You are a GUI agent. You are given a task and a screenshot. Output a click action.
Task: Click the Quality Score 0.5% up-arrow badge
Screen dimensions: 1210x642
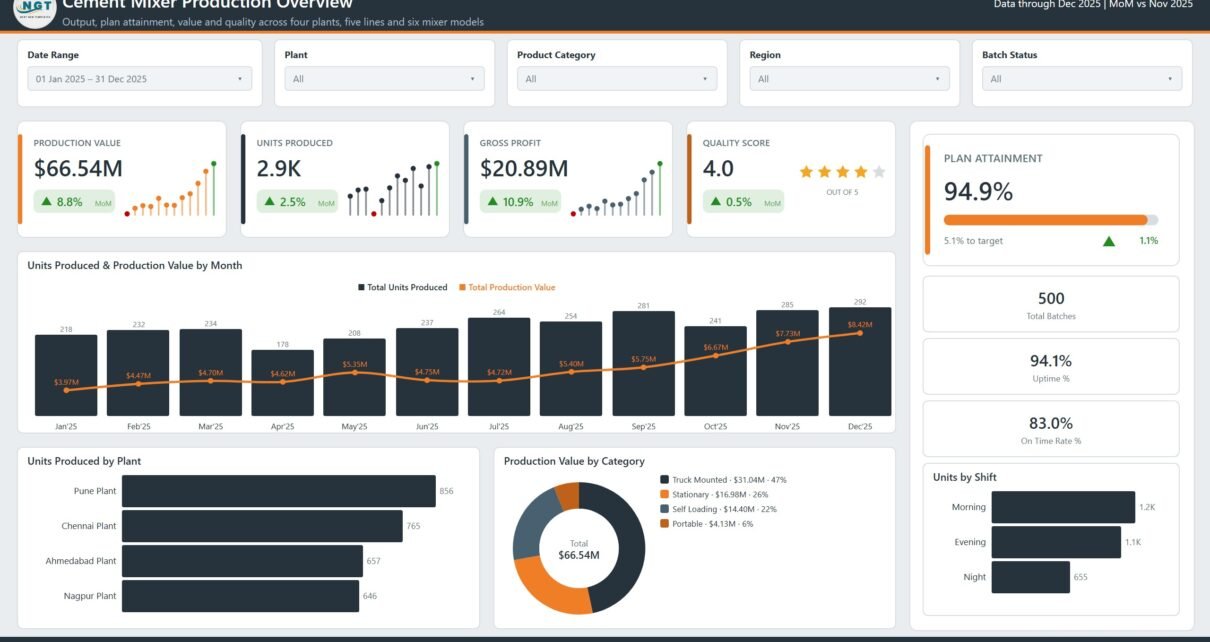coord(743,202)
